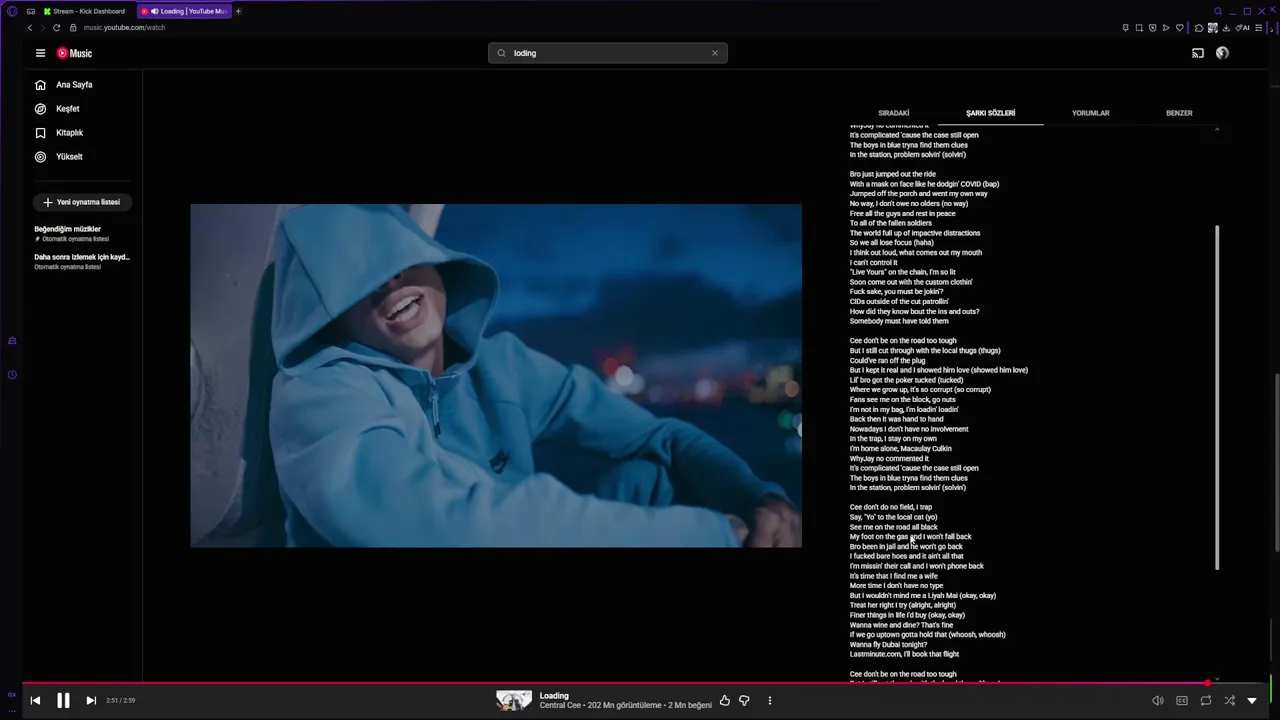
Task: Click the elapsed time 2:51 / 2:59
Action: pos(120,701)
